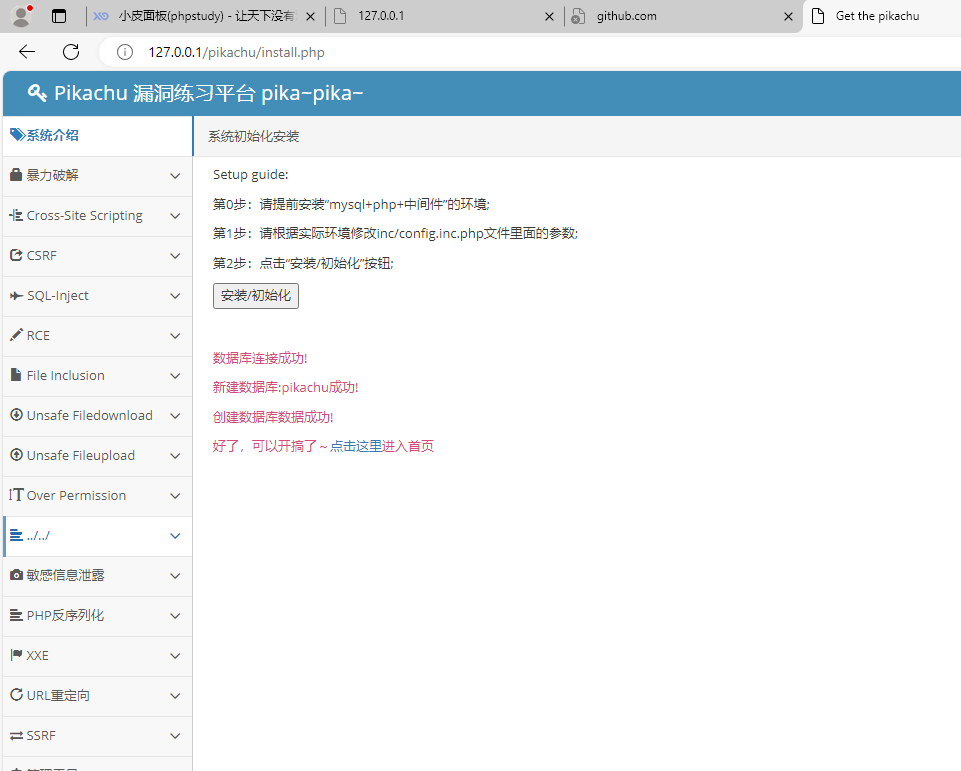This screenshot has height=771, width=961.
Task: Expand the SQL-Inject chevron
Action: click(x=175, y=296)
